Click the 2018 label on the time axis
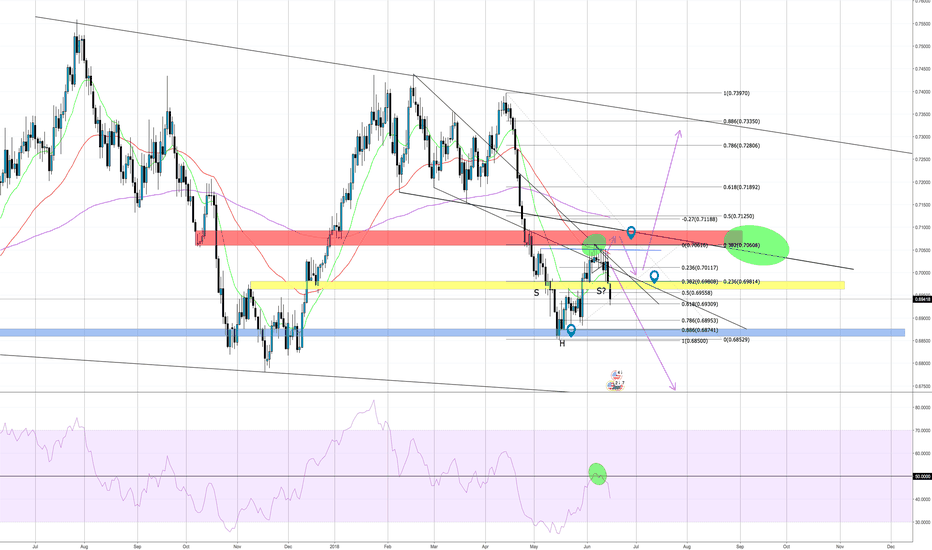This screenshot has width=932, height=550. (x=334, y=545)
